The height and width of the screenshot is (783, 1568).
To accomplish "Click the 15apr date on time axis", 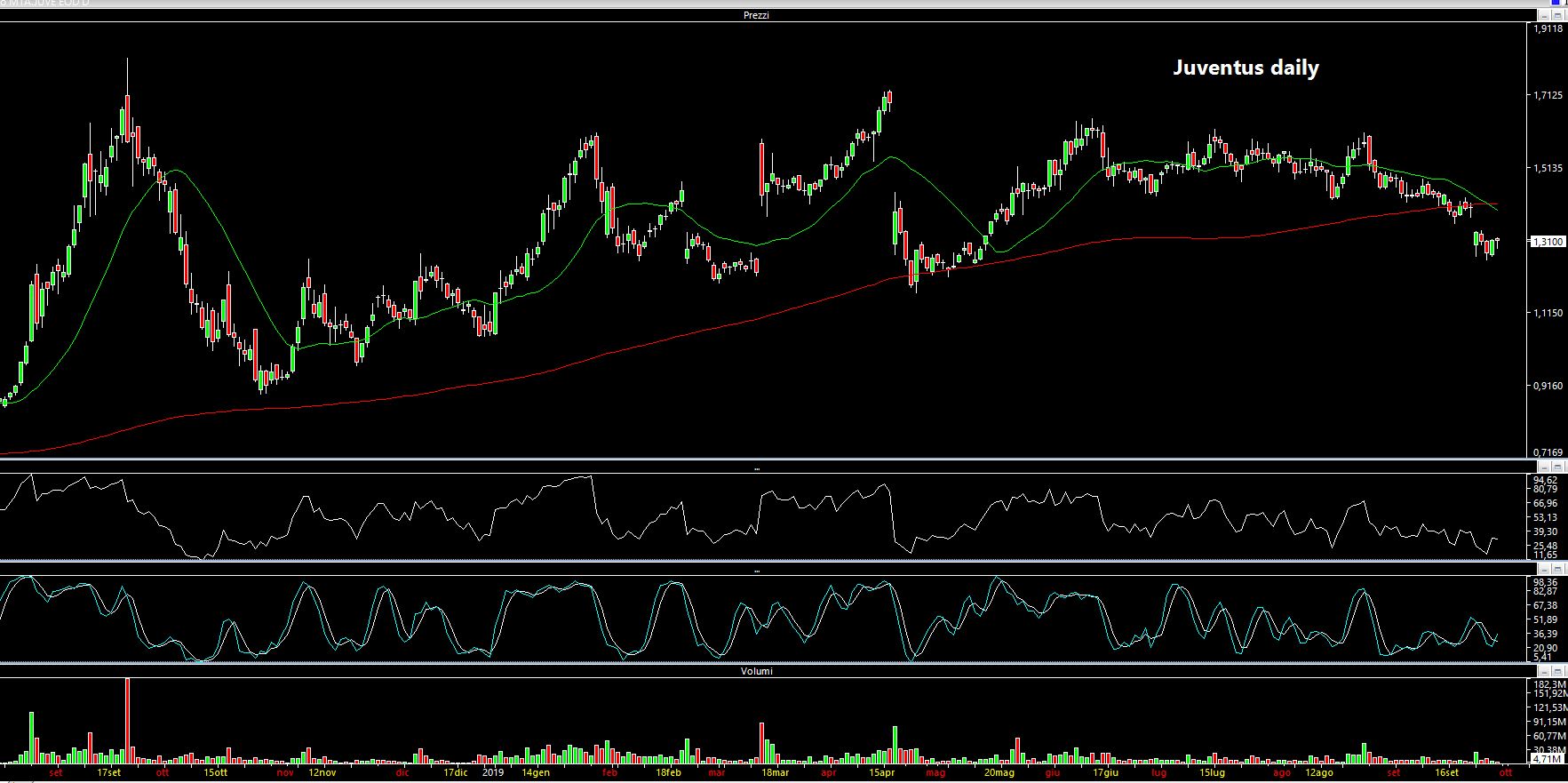I will pos(881,772).
